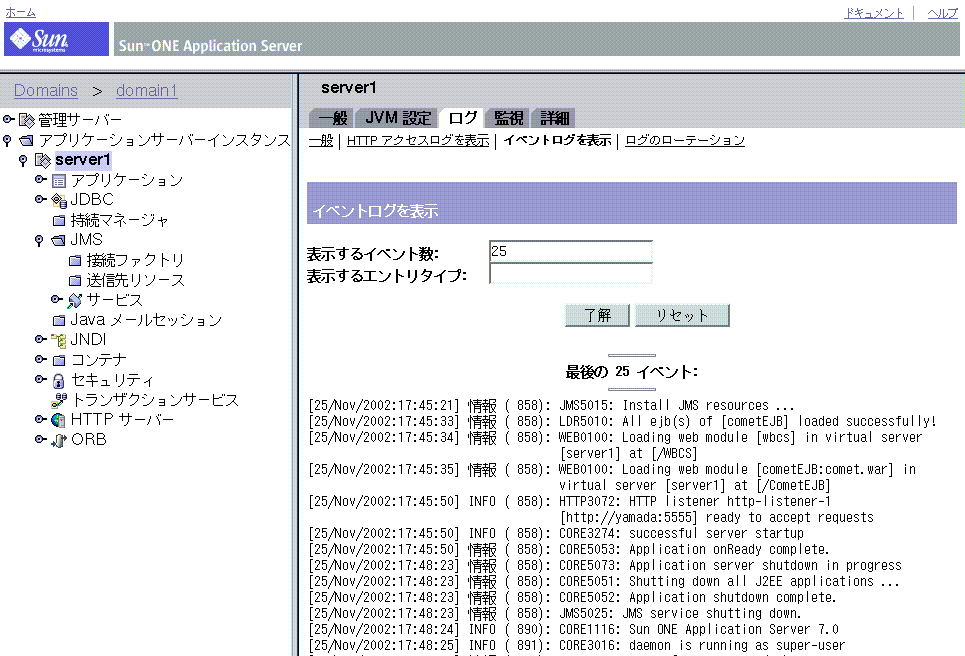
Task: Open ログのローテーション link
Action: [x=685, y=140]
